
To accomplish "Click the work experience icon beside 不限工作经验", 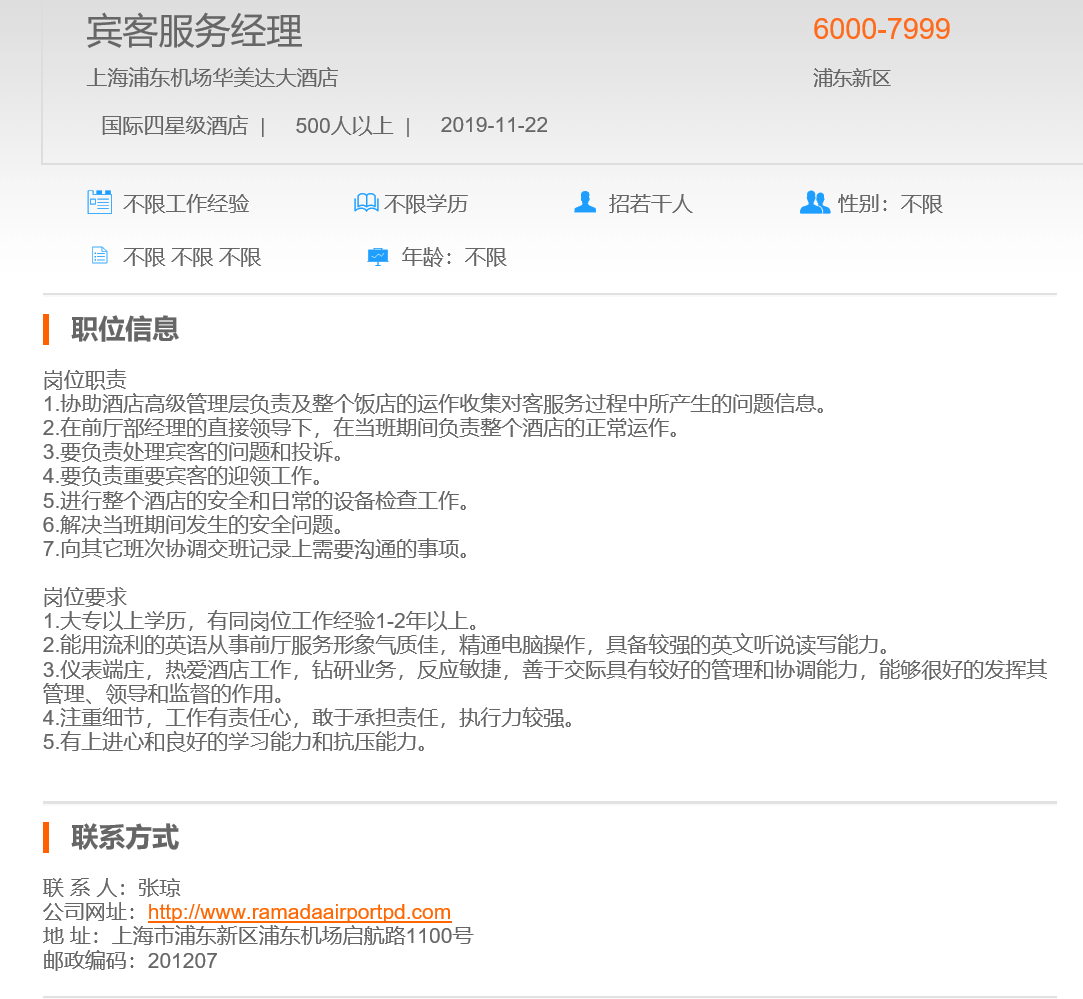I will pos(99,202).
